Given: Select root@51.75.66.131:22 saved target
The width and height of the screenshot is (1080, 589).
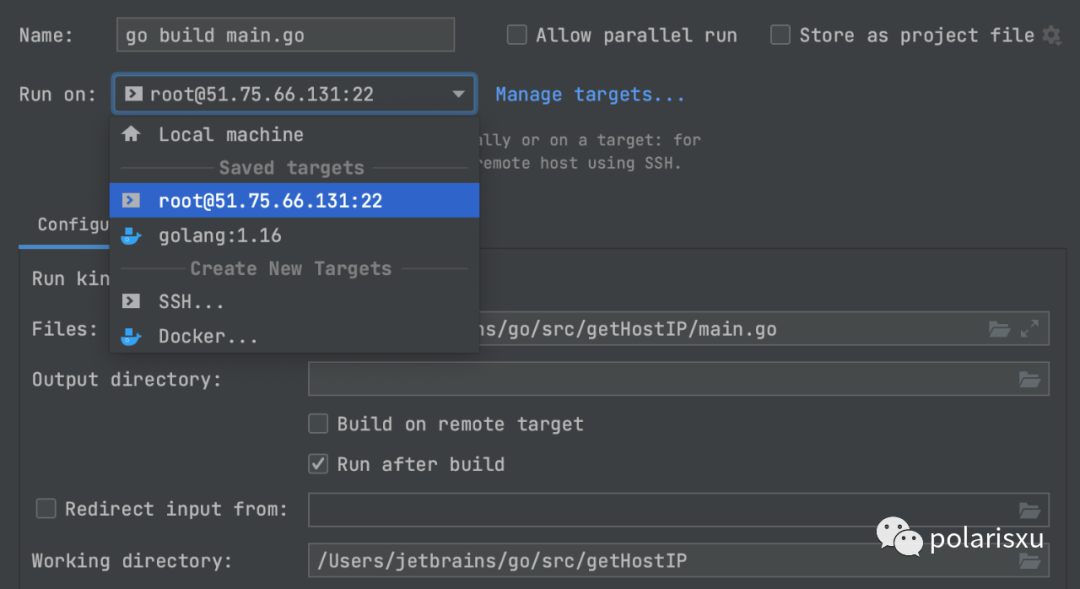Looking at the screenshot, I should click(x=270, y=201).
